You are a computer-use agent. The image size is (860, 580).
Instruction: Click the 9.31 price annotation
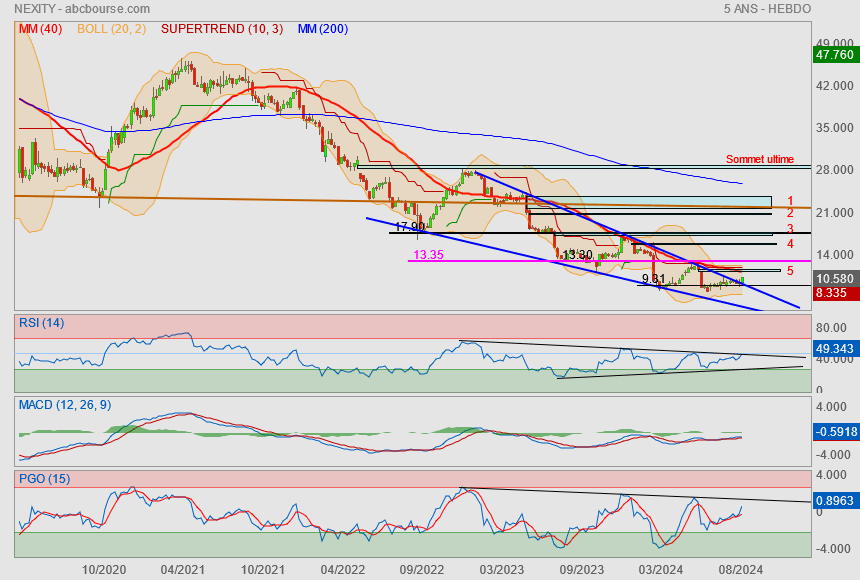[x=653, y=279]
